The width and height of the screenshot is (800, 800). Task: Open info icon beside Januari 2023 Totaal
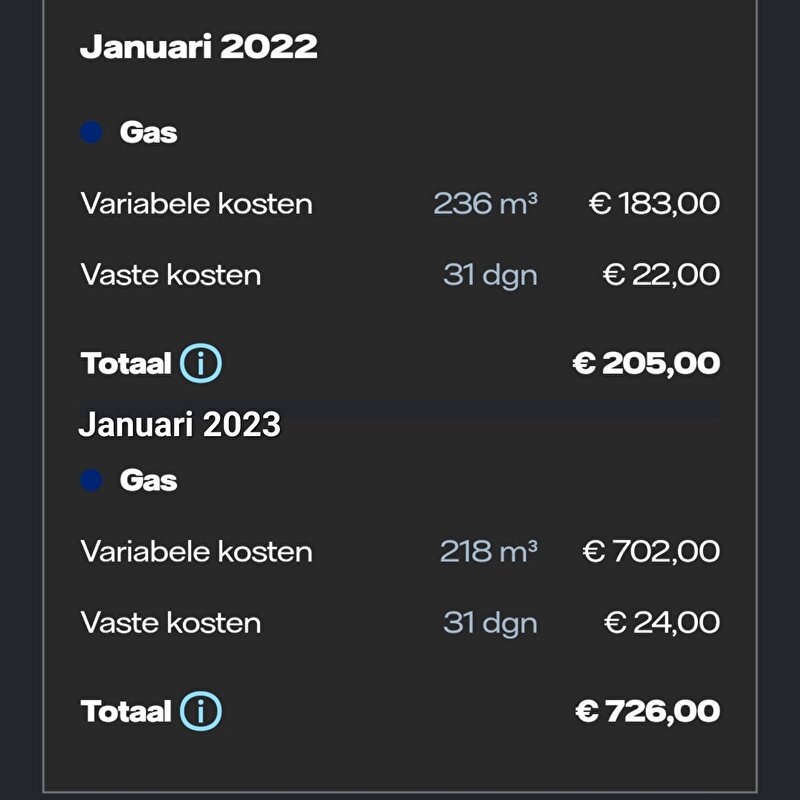201,711
